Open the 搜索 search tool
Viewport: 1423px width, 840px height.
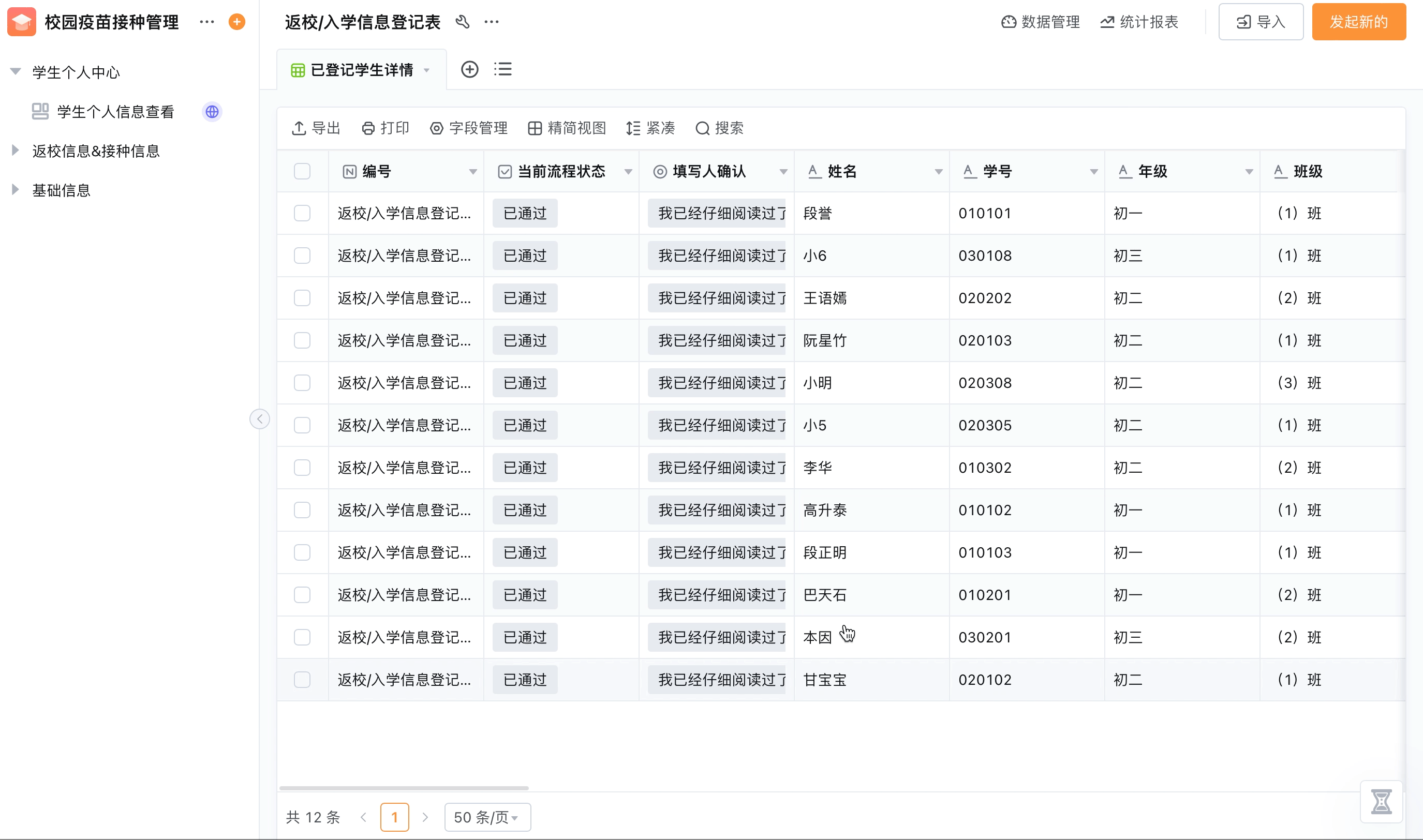pyautogui.click(x=719, y=128)
